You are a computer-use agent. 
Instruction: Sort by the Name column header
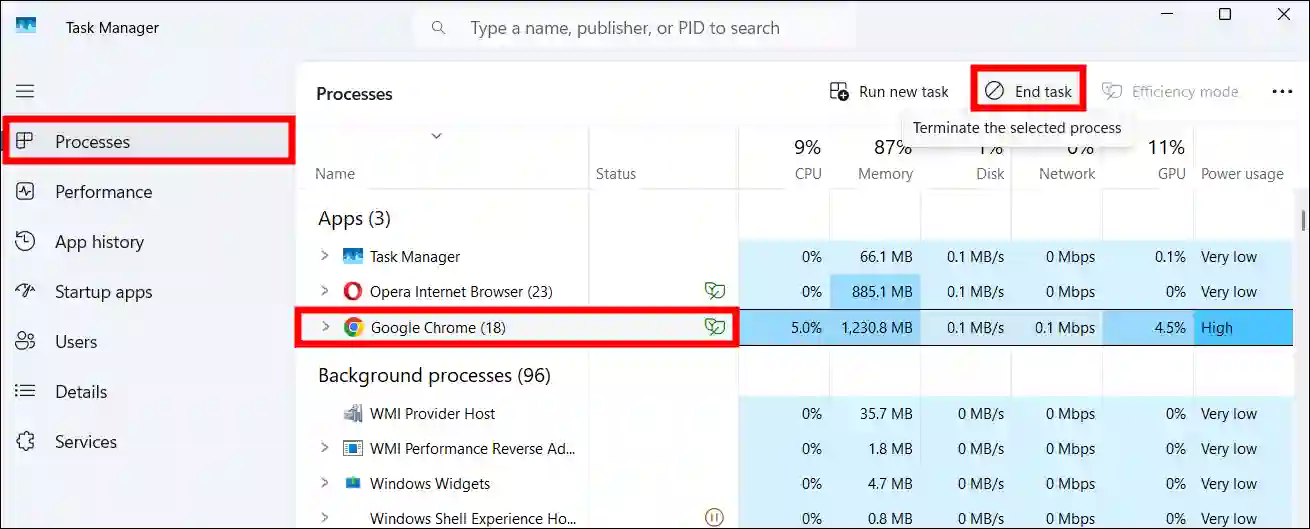coord(335,174)
